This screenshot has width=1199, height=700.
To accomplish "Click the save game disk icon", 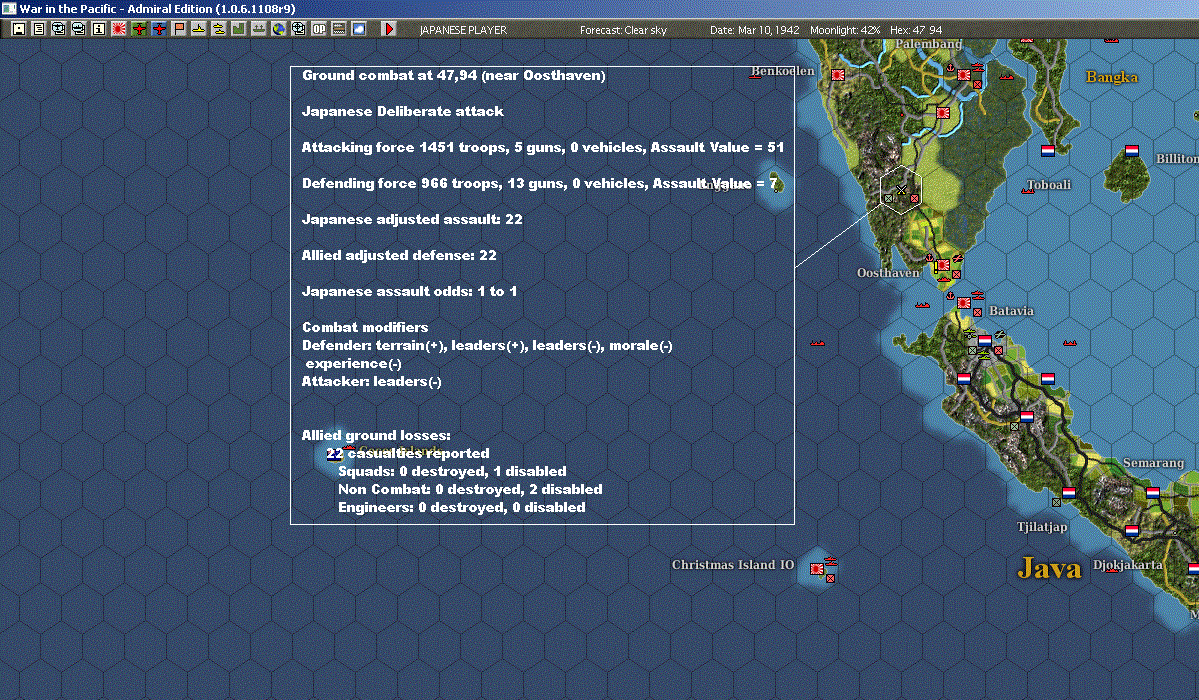I will point(18,29).
